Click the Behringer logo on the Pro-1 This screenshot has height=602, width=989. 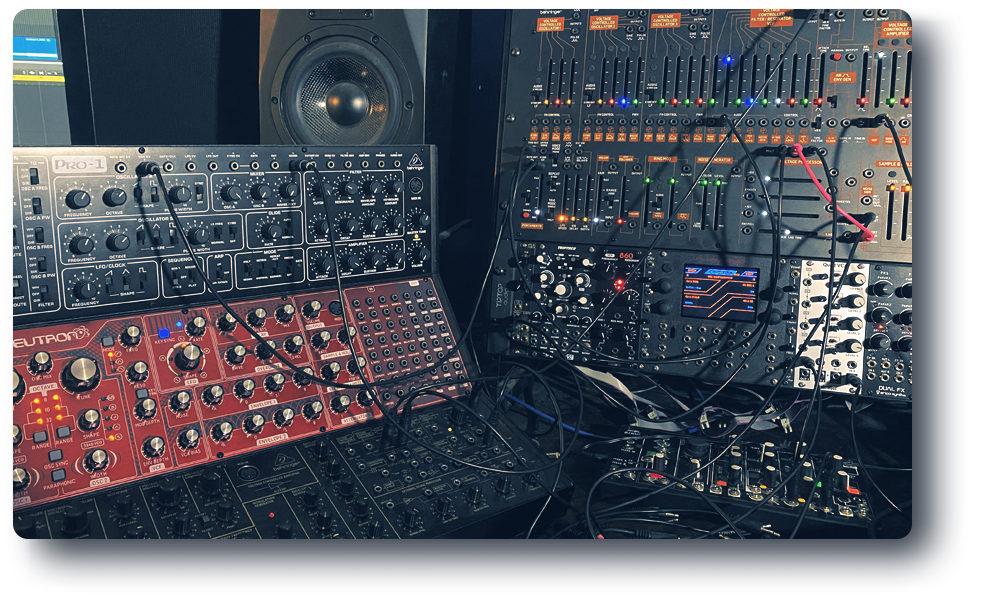pos(416,160)
